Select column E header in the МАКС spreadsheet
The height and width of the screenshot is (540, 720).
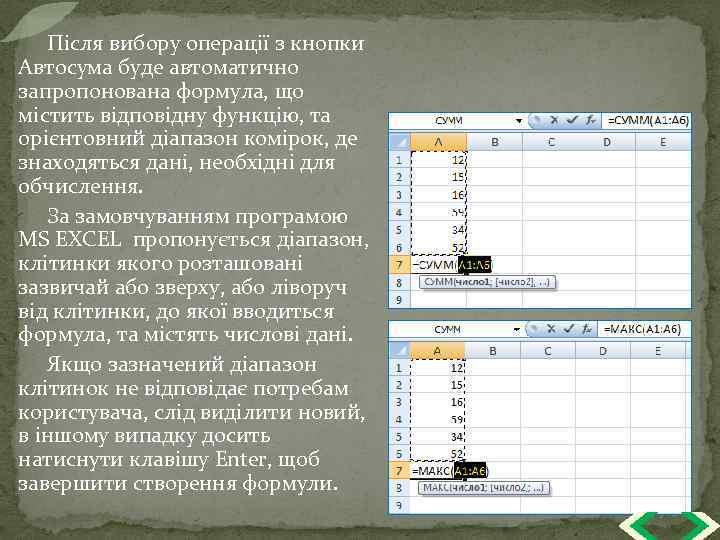click(x=658, y=351)
